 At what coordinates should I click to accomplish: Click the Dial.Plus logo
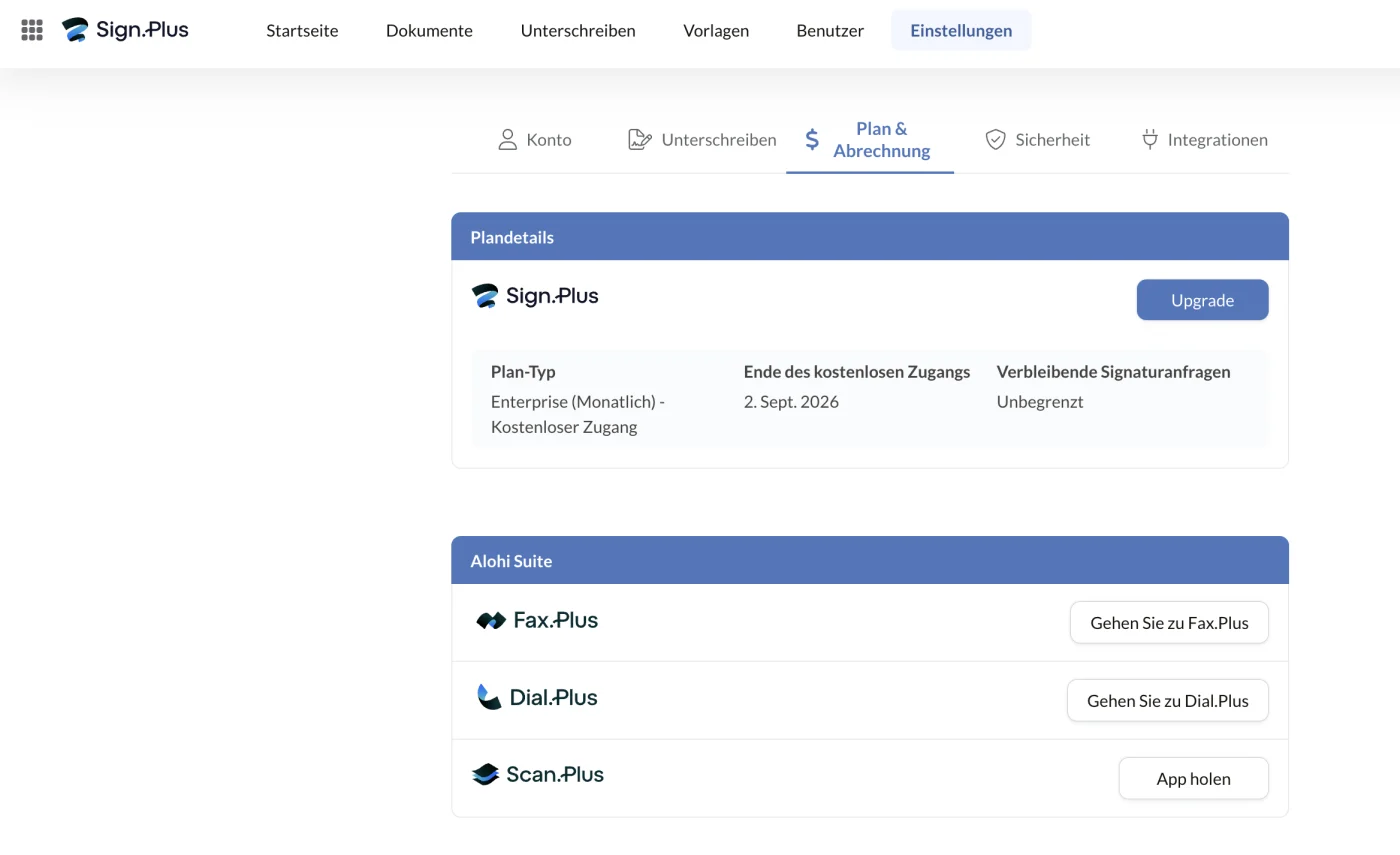[537, 697]
